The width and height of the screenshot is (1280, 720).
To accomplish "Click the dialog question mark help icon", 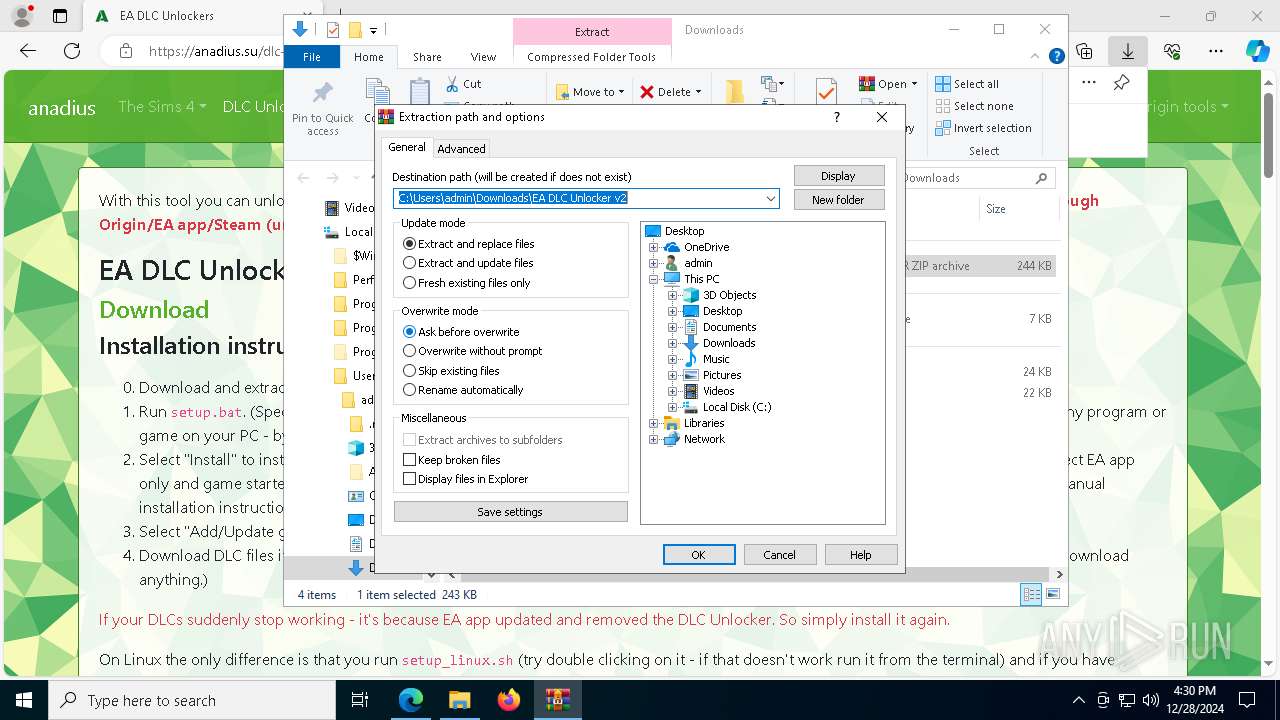I will tap(837, 117).
